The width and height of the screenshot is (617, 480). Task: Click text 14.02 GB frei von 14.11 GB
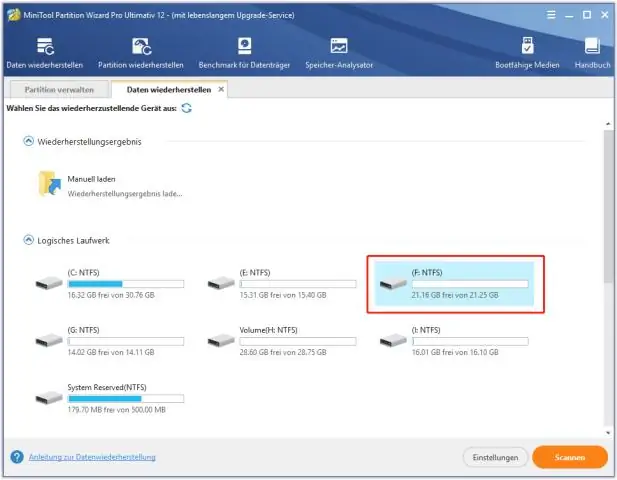point(111,353)
